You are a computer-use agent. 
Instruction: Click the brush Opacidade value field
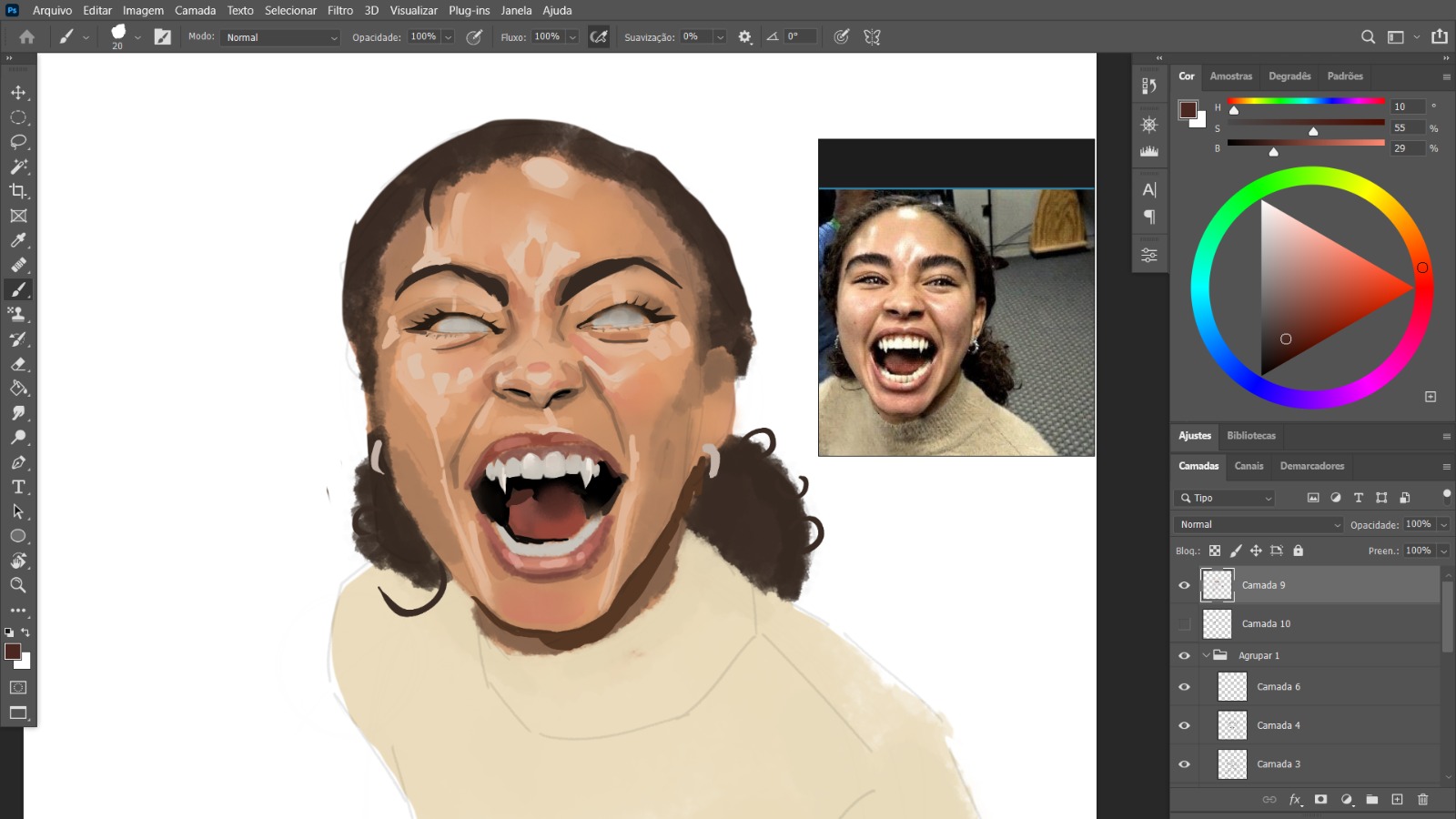pos(423,37)
